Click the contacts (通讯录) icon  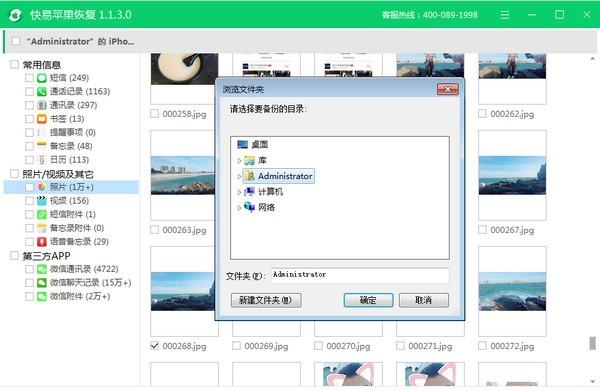click(42, 105)
